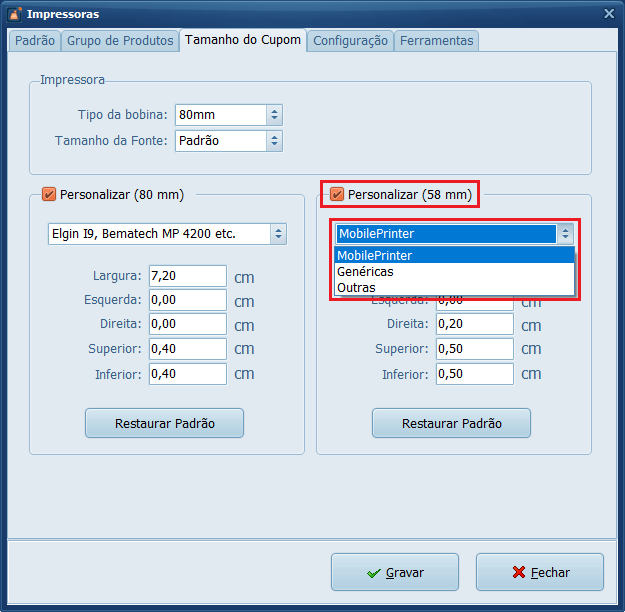The image size is (625, 612).
Task: Select the Tamanho do Cupom tab
Action: 243,40
